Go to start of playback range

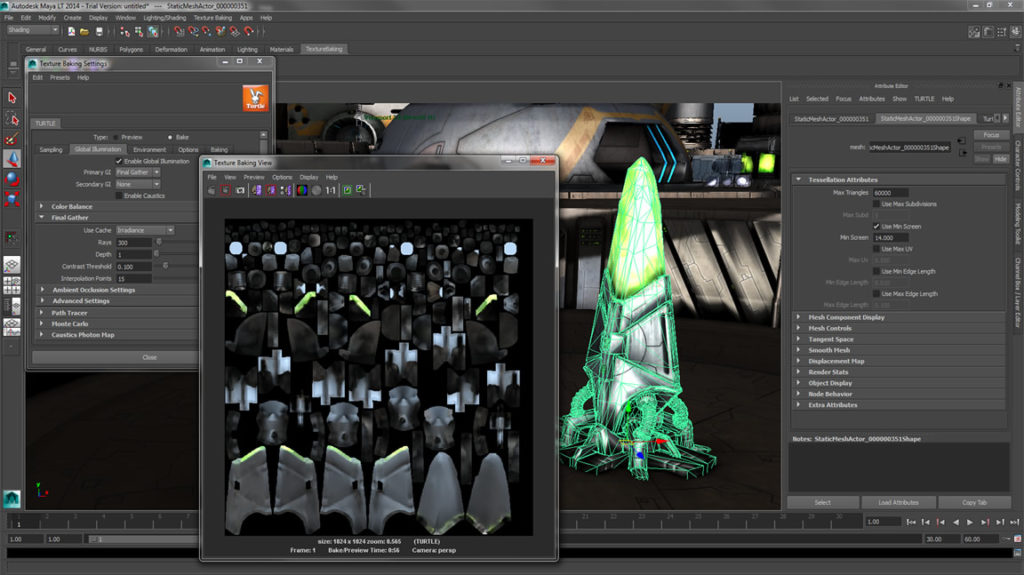911,522
